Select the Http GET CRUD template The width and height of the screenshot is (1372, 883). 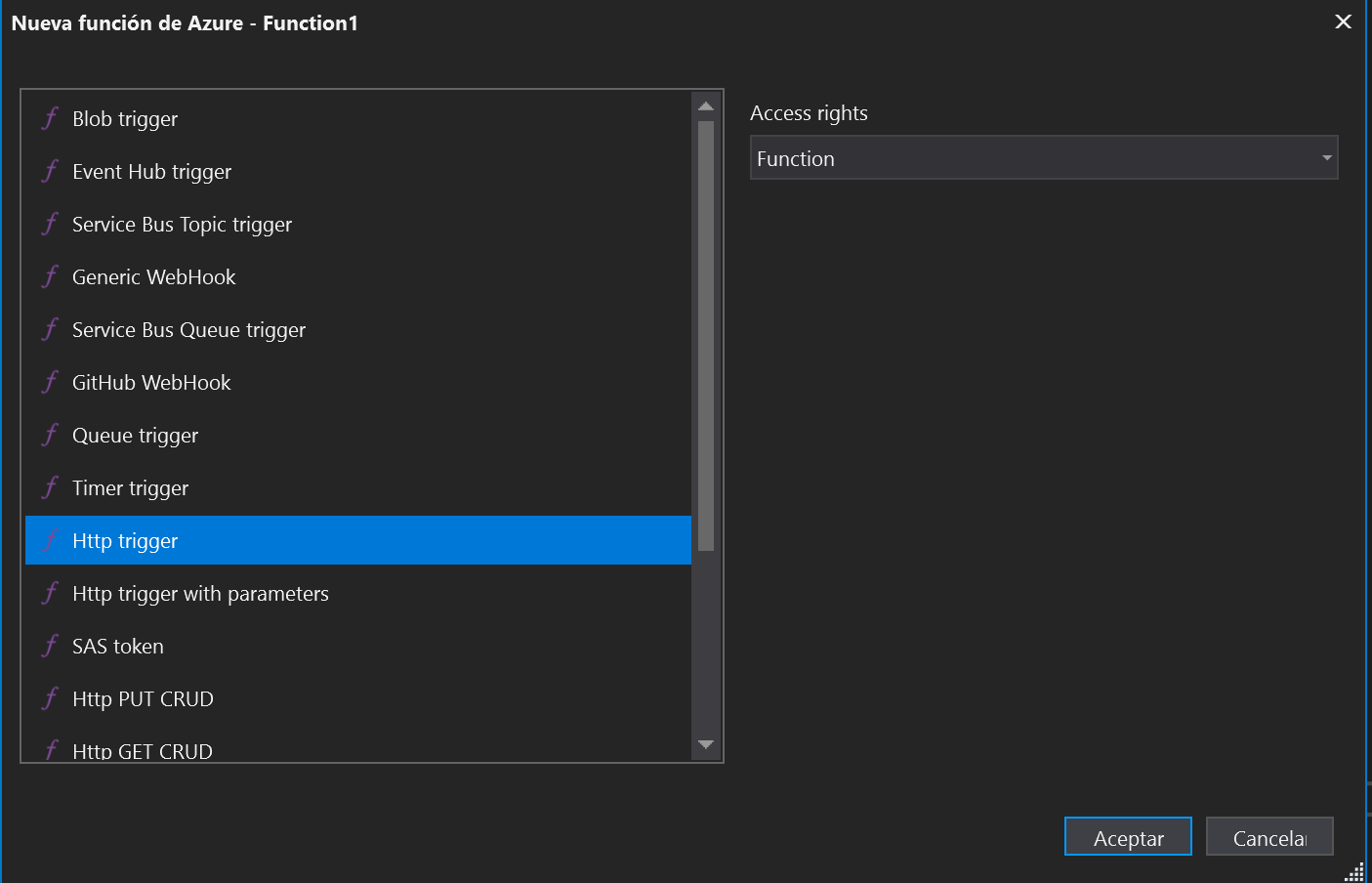142,748
